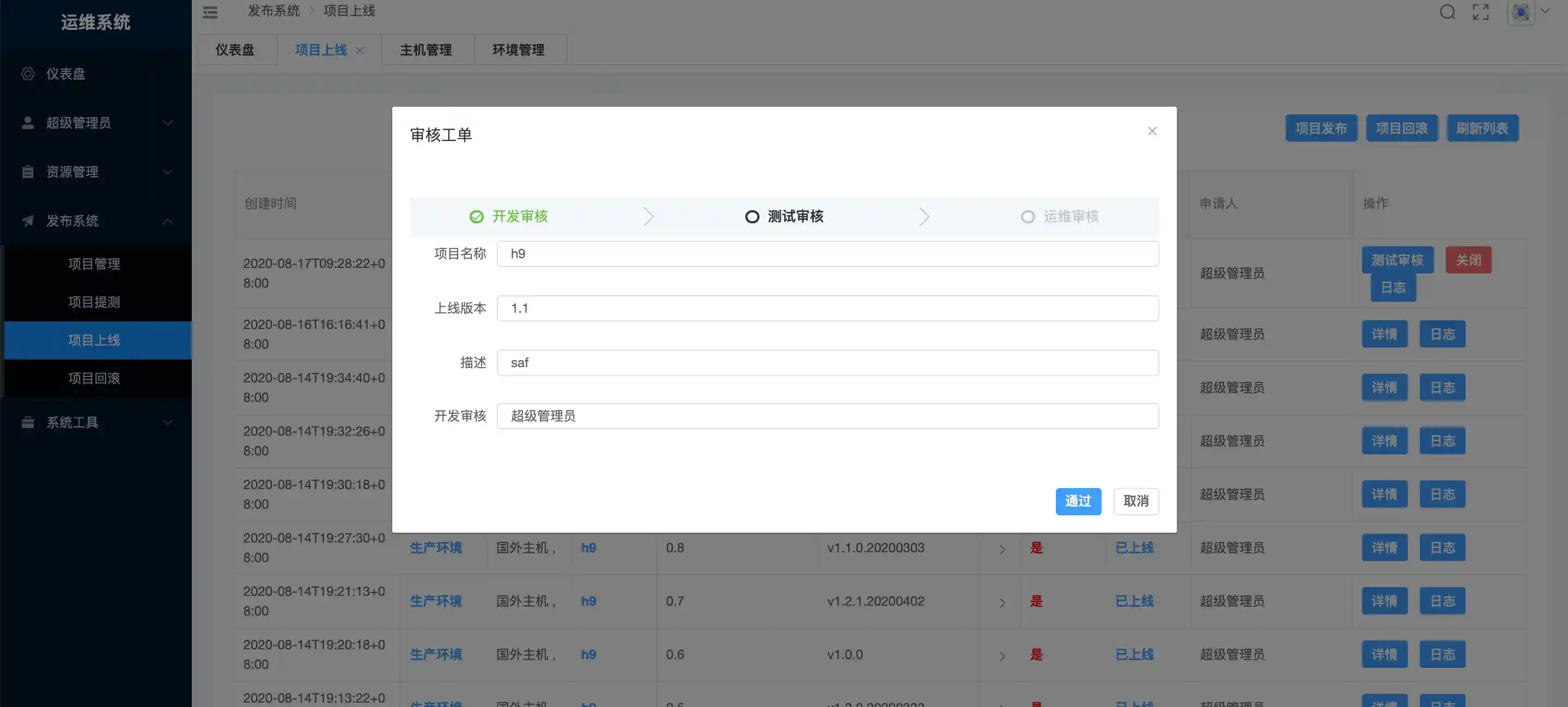1568x707 pixels.
Task: Open the user avatar icon top right
Action: (1520, 11)
